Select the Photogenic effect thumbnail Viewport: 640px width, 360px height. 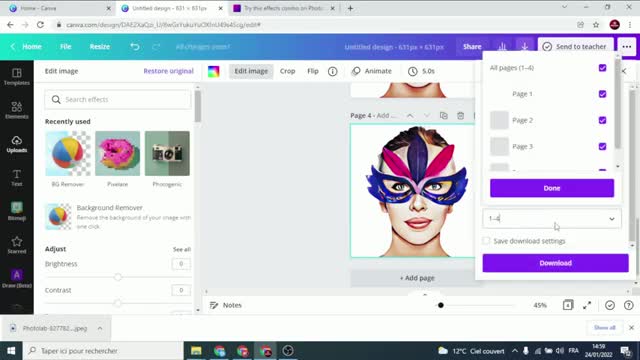(x=167, y=153)
